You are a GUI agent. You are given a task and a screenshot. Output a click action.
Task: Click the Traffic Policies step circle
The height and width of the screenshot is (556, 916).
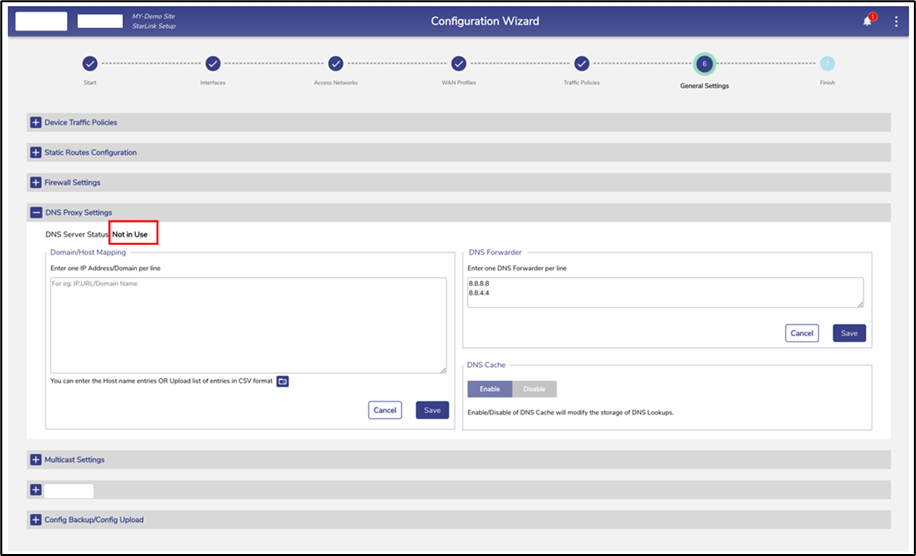pos(582,64)
